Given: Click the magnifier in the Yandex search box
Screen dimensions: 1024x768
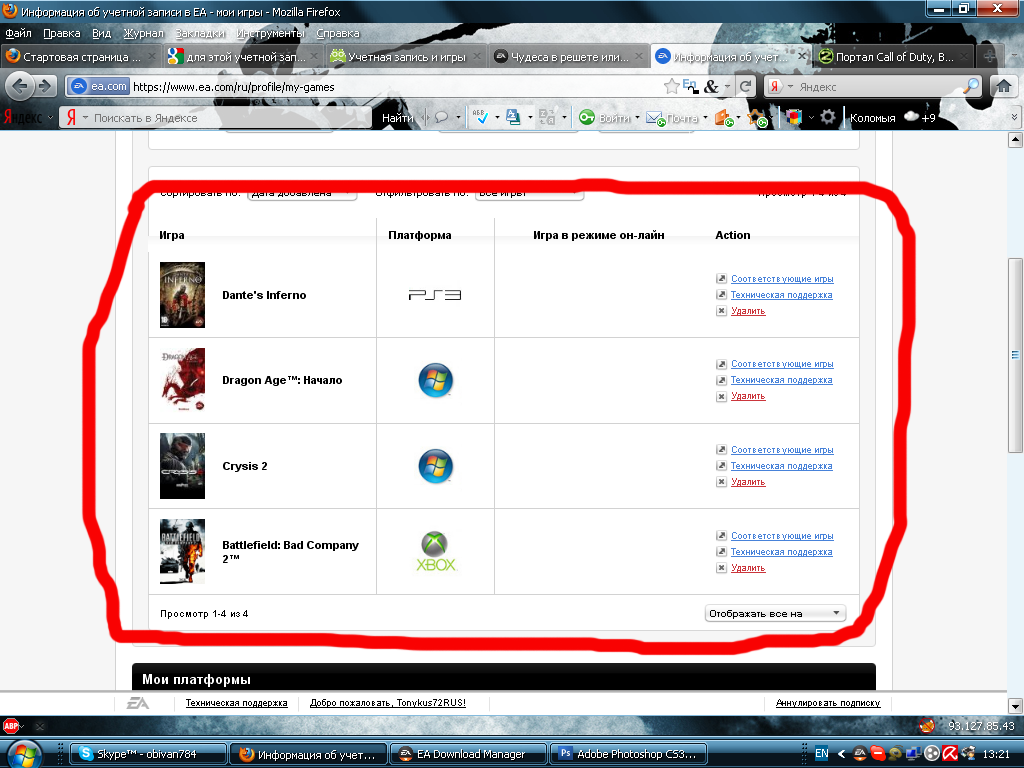Looking at the screenshot, I should tap(971, 86).
